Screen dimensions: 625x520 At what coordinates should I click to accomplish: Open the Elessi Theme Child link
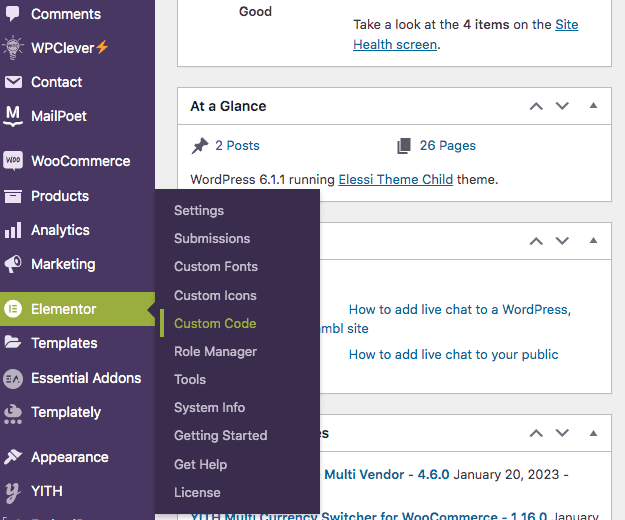coord(395,180)
